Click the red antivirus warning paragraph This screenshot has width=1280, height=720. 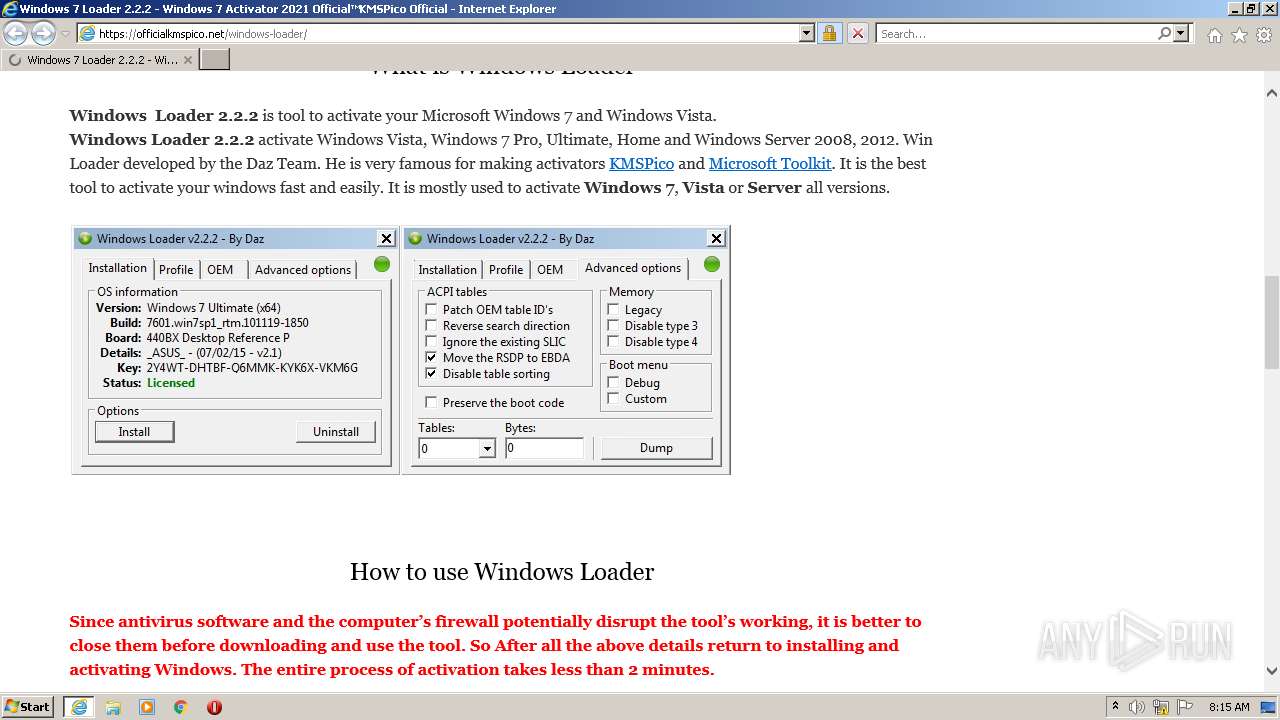pos(496,646)
